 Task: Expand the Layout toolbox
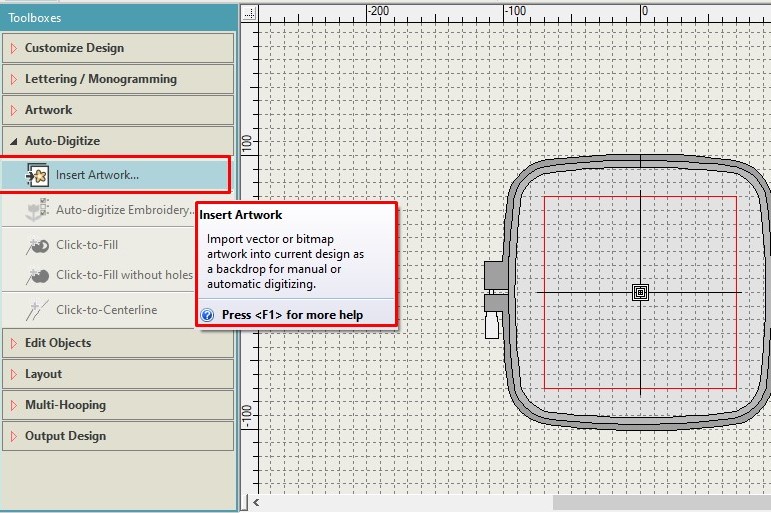tap(118, 374)
